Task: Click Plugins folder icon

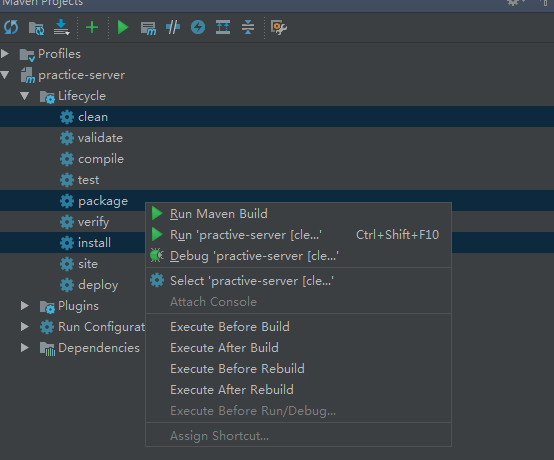Action: point(47,307)
